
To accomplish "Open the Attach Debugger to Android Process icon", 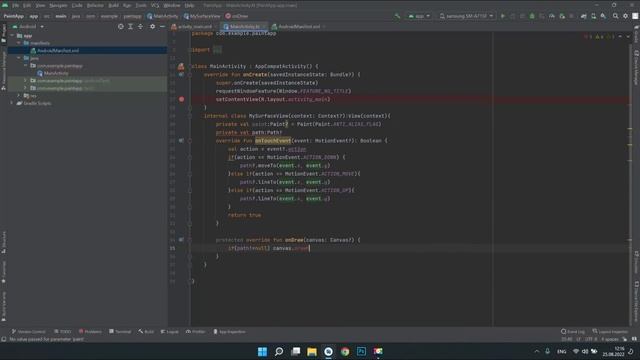I will [562, 16].
